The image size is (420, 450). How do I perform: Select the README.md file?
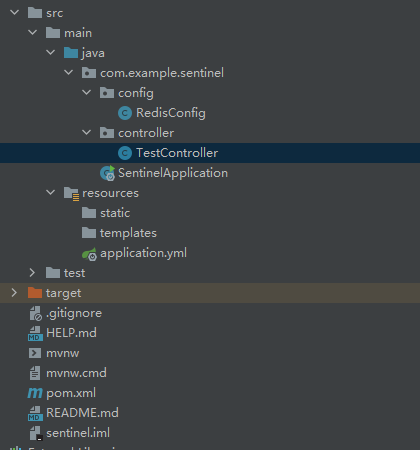210,413
